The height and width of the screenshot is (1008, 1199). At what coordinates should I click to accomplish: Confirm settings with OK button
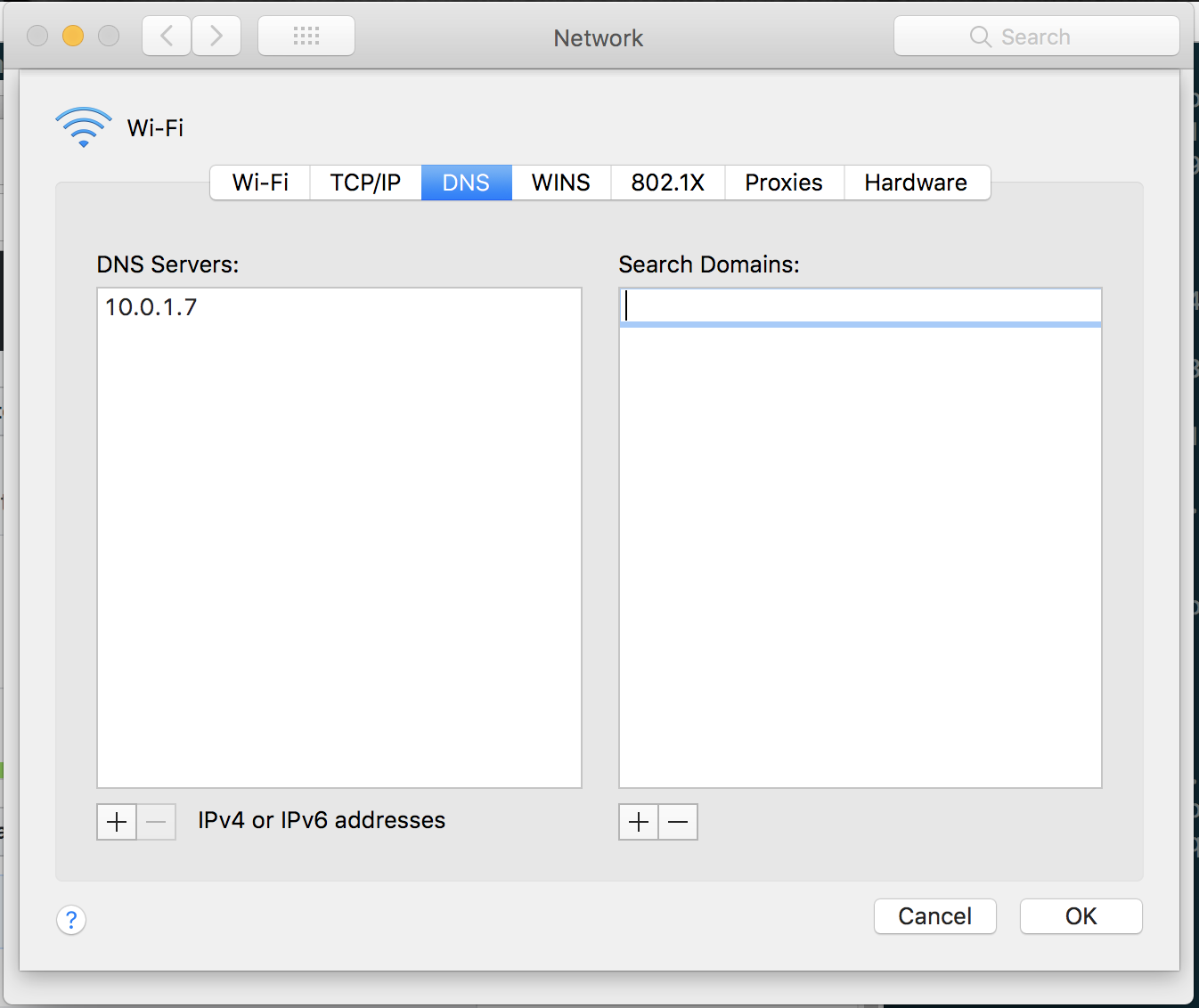click(x=1081, y=916)
